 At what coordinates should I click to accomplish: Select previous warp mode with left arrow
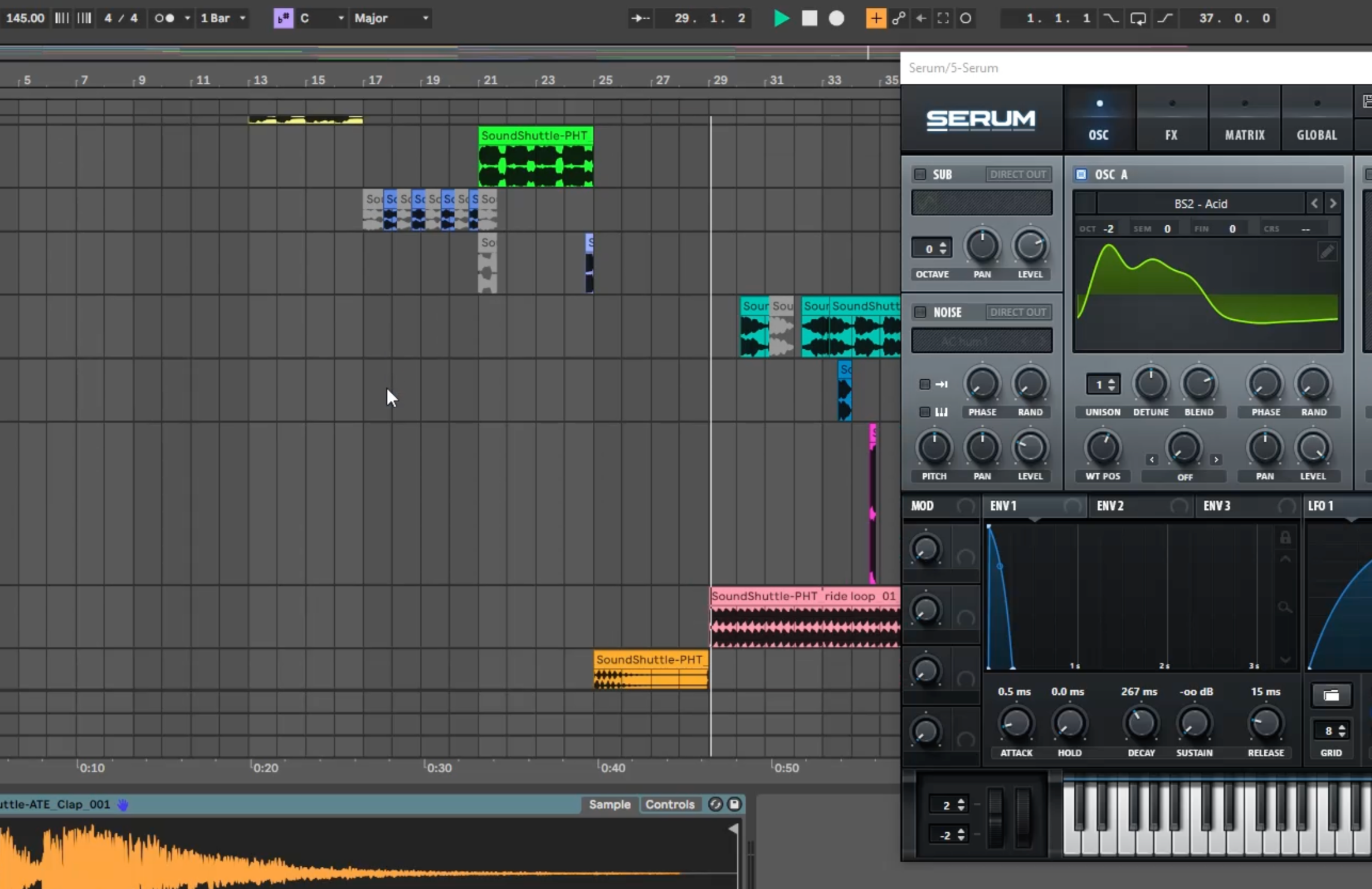(1152, 459)
